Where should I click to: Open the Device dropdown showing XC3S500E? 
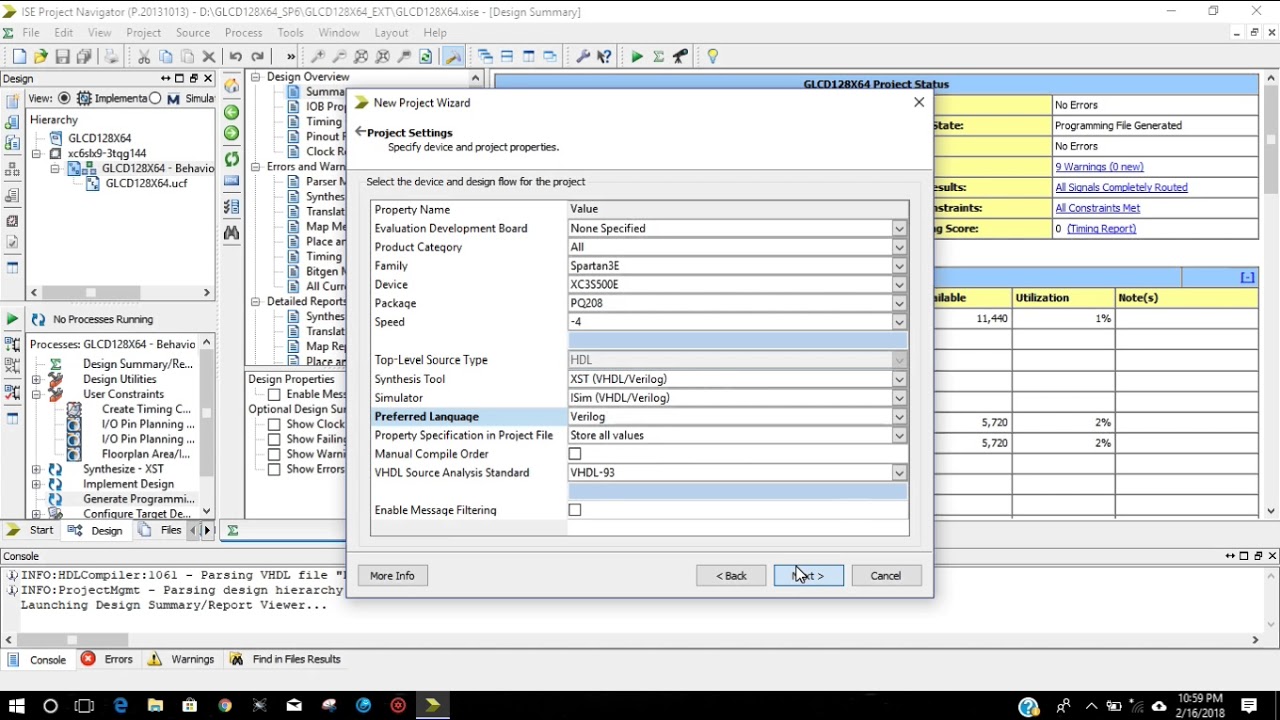(737, 284)
